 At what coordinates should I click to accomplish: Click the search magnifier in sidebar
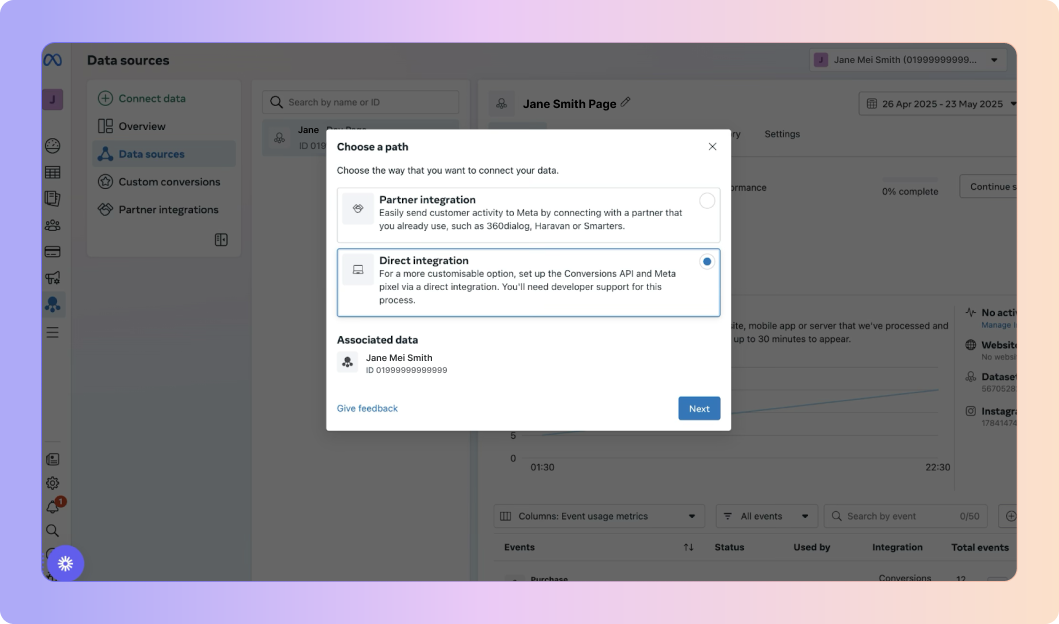[x=53, y=530]
